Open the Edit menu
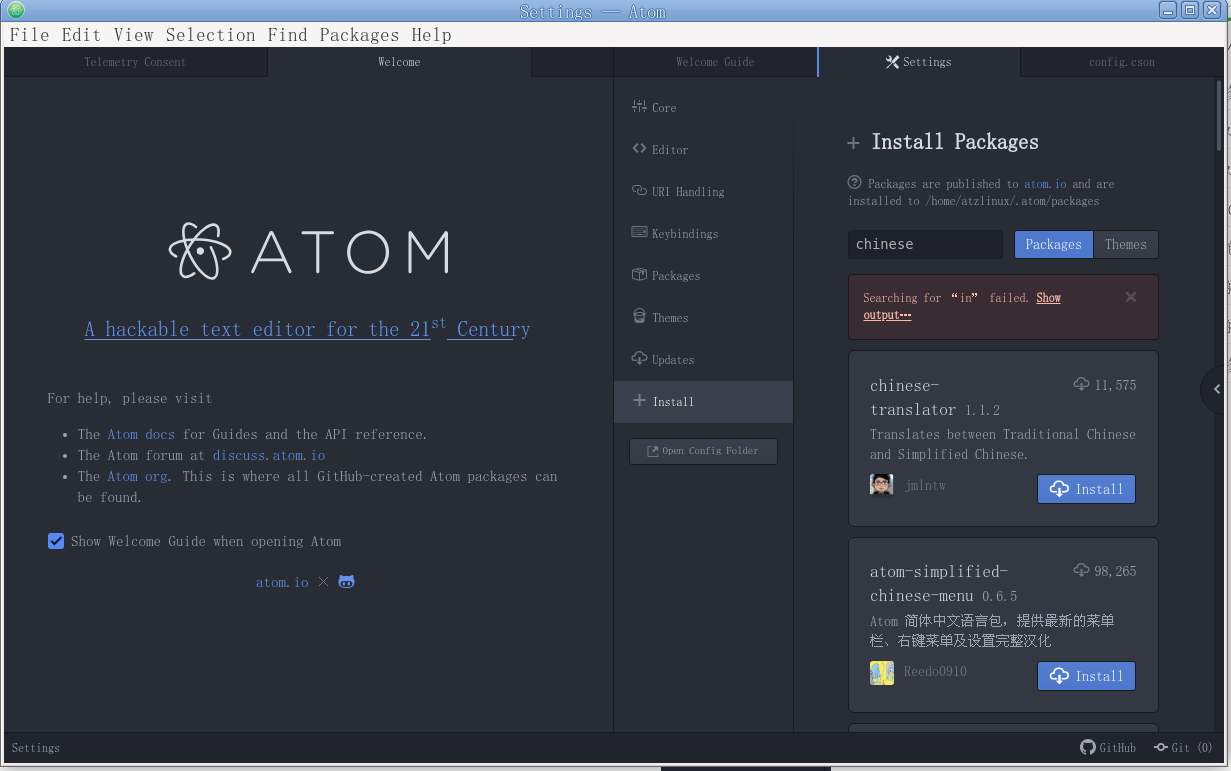 81,35
